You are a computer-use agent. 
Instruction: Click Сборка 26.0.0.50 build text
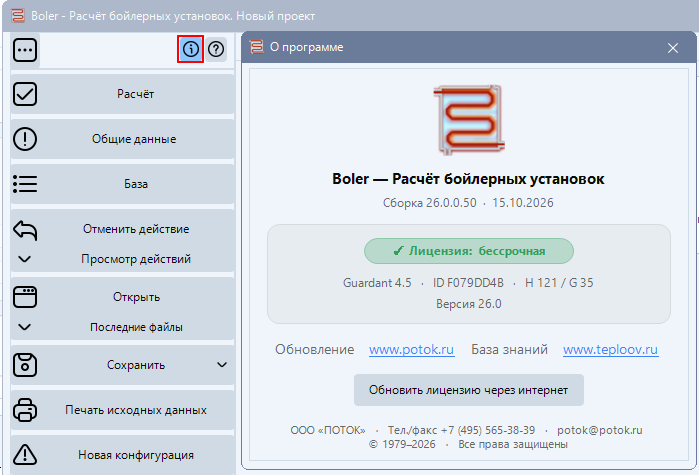[x=430, y=203]
